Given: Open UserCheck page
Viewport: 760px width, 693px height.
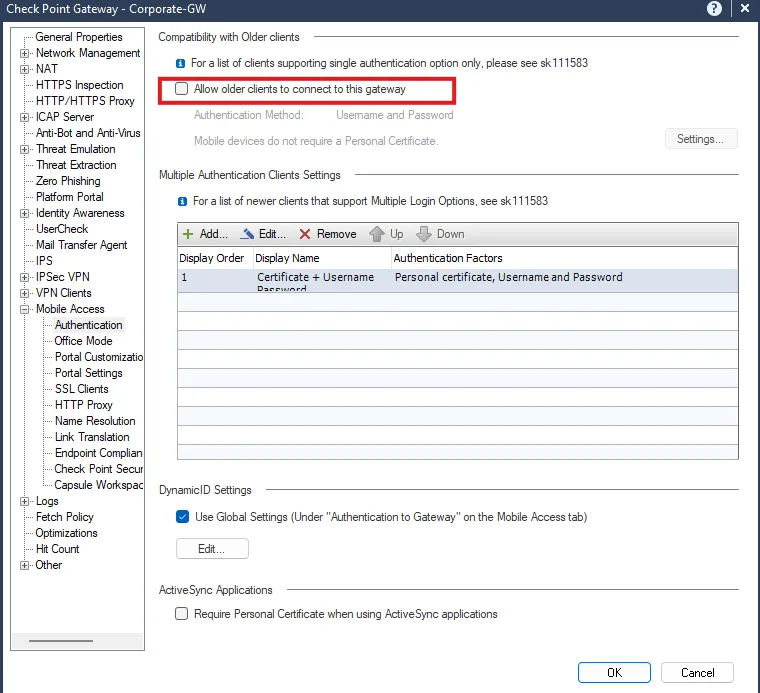Looking at the screenshot, I should click(62, 229).
